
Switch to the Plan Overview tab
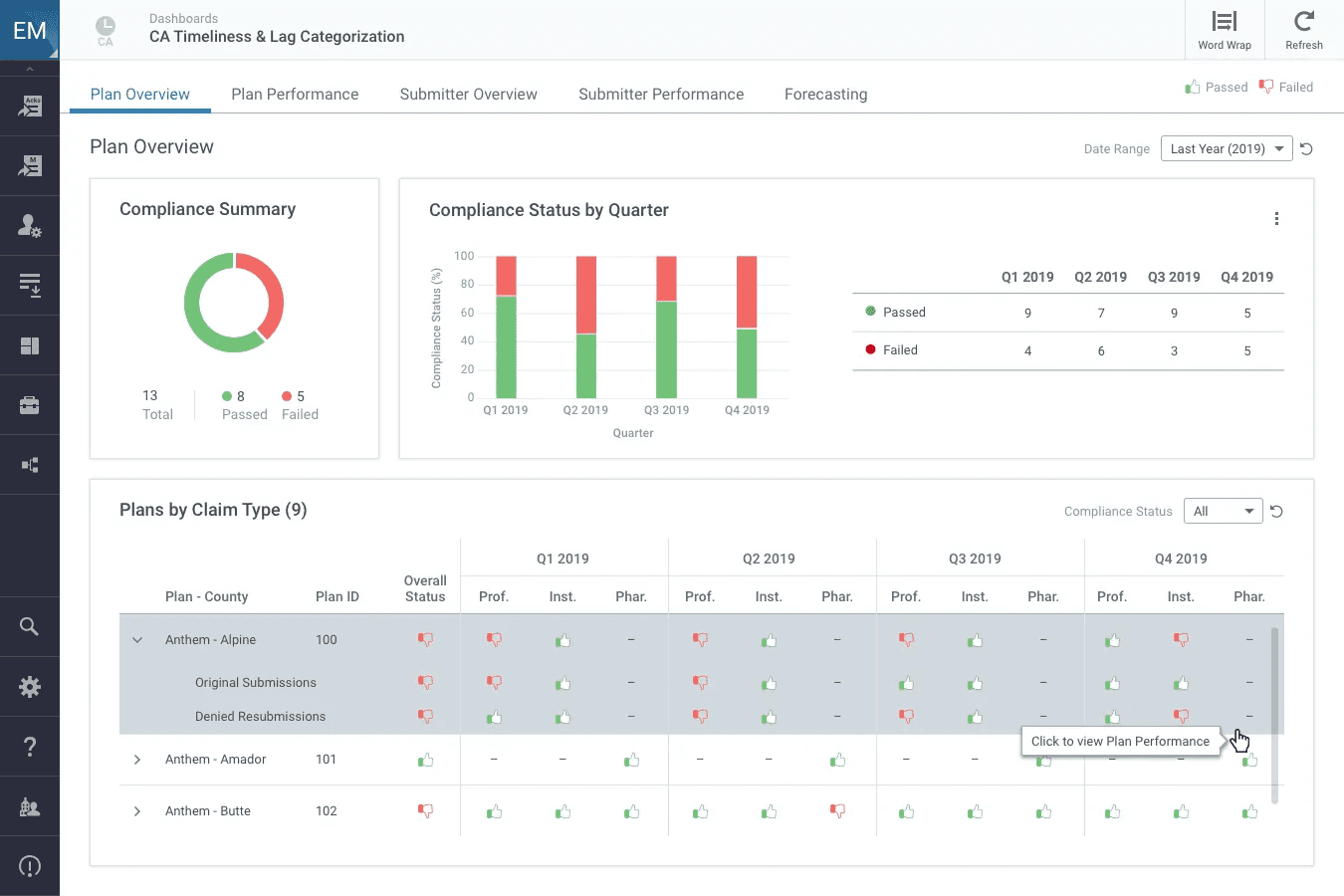point(140,95)
